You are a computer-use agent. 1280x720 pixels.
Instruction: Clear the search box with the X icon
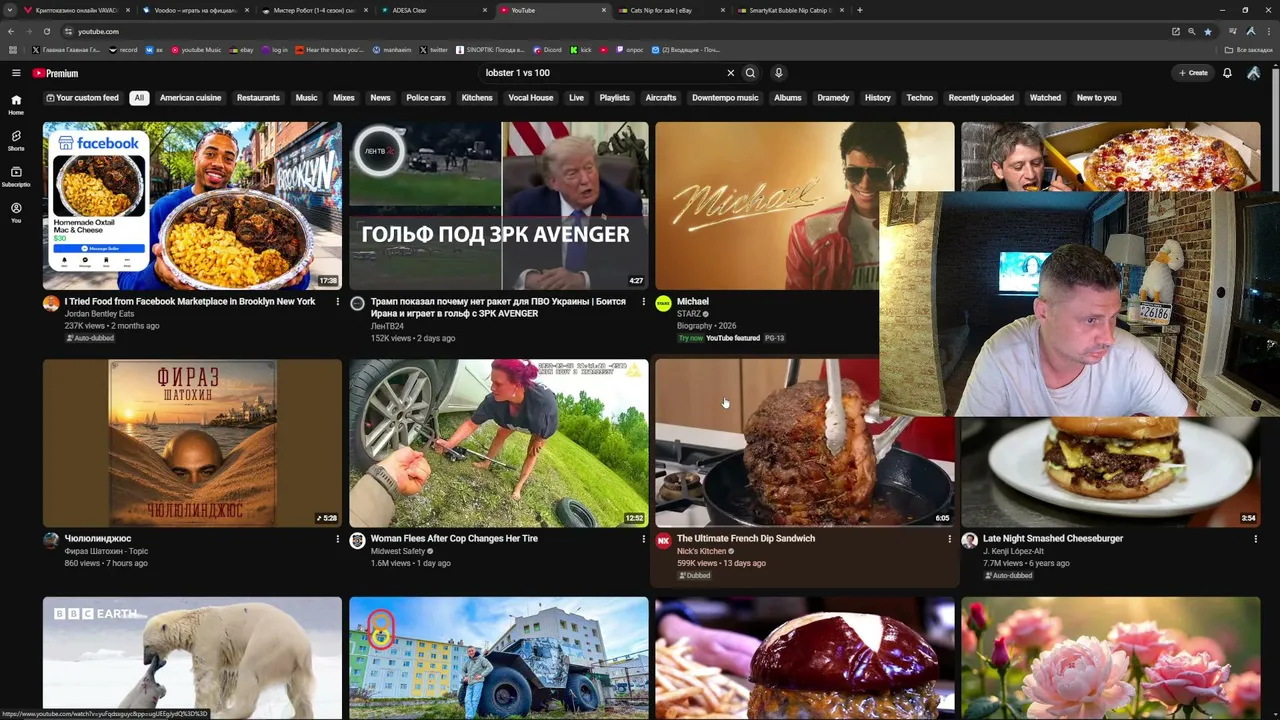pos(730,73)
